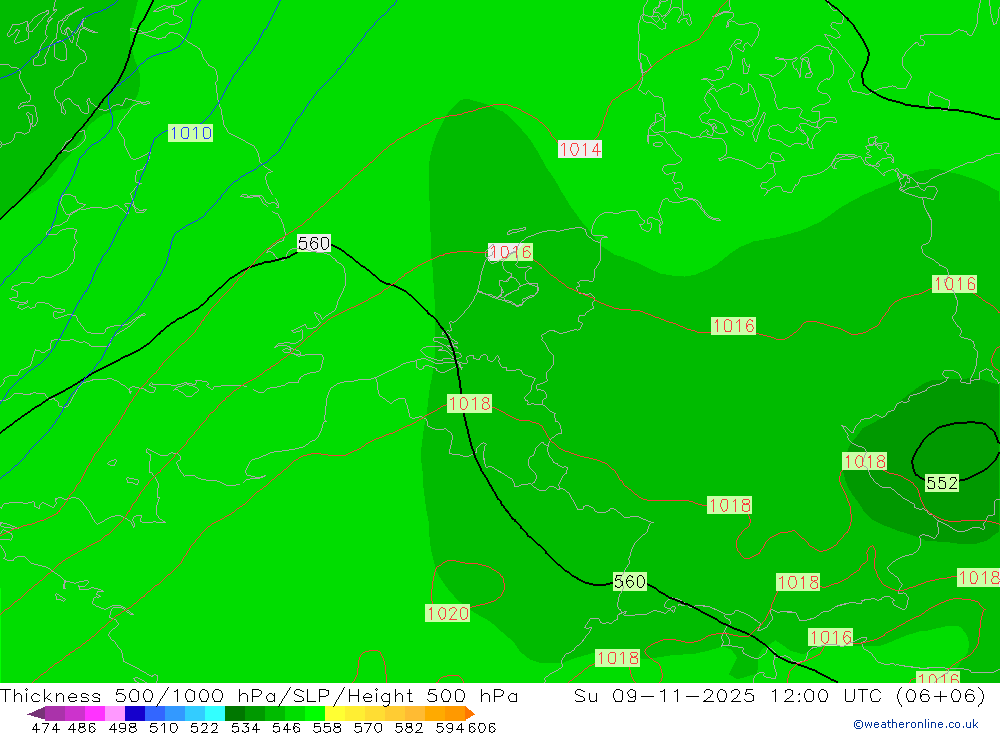1000x733 pixels.
Task: Pick the dark blue swatch in the legend
Action: point(135,713)
